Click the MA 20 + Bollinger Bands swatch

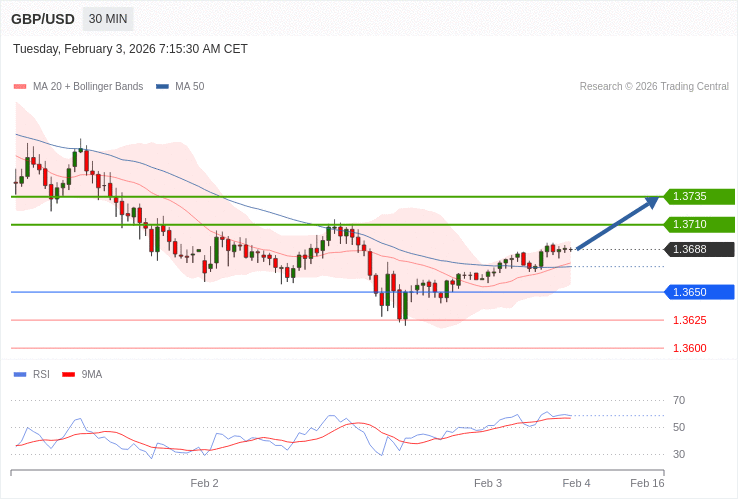pyautogui.click(x=20, y=87)
